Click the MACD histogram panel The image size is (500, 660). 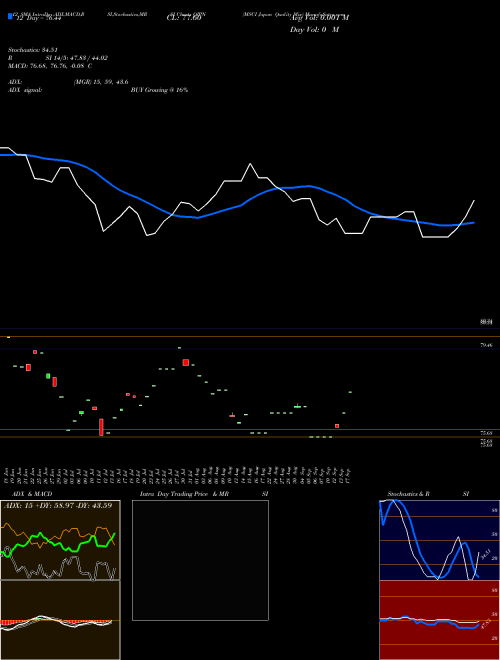pyautogui.click(x=60, y=620)
